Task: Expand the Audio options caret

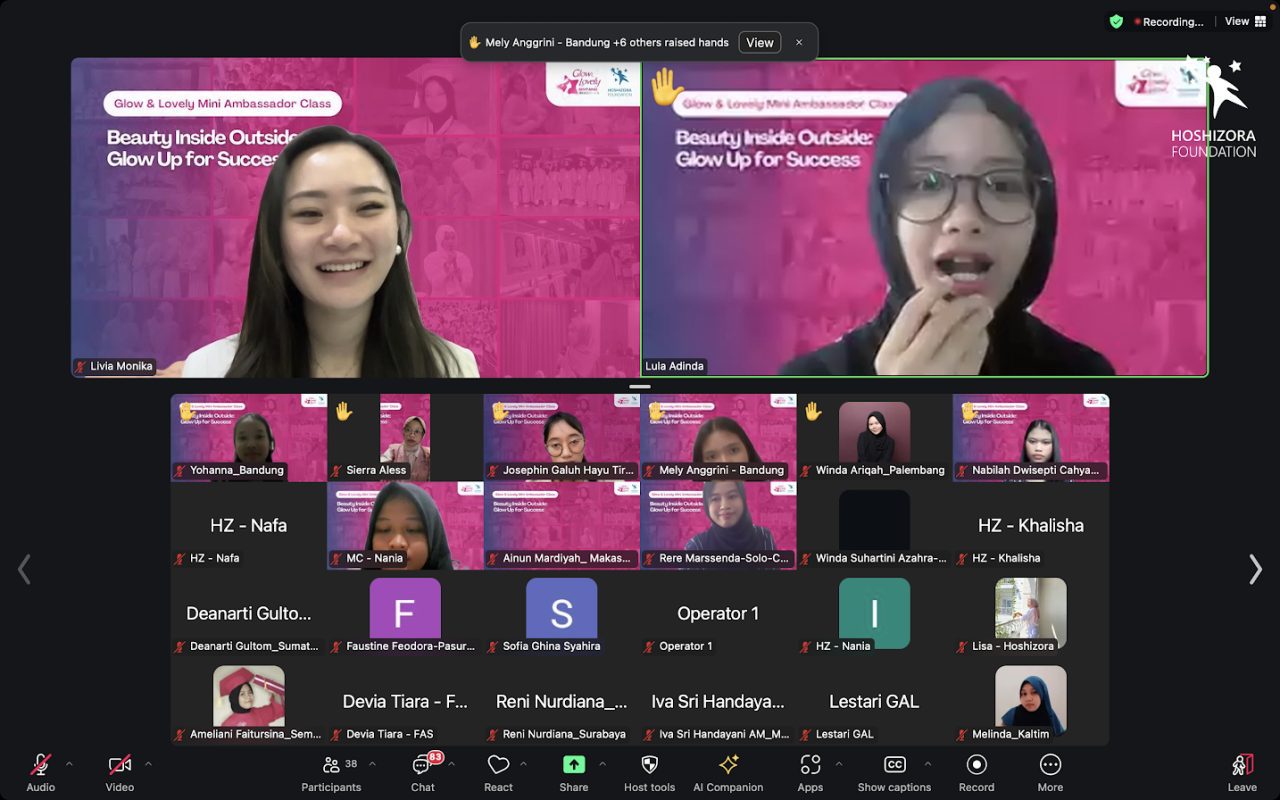Action: (69, 765)
